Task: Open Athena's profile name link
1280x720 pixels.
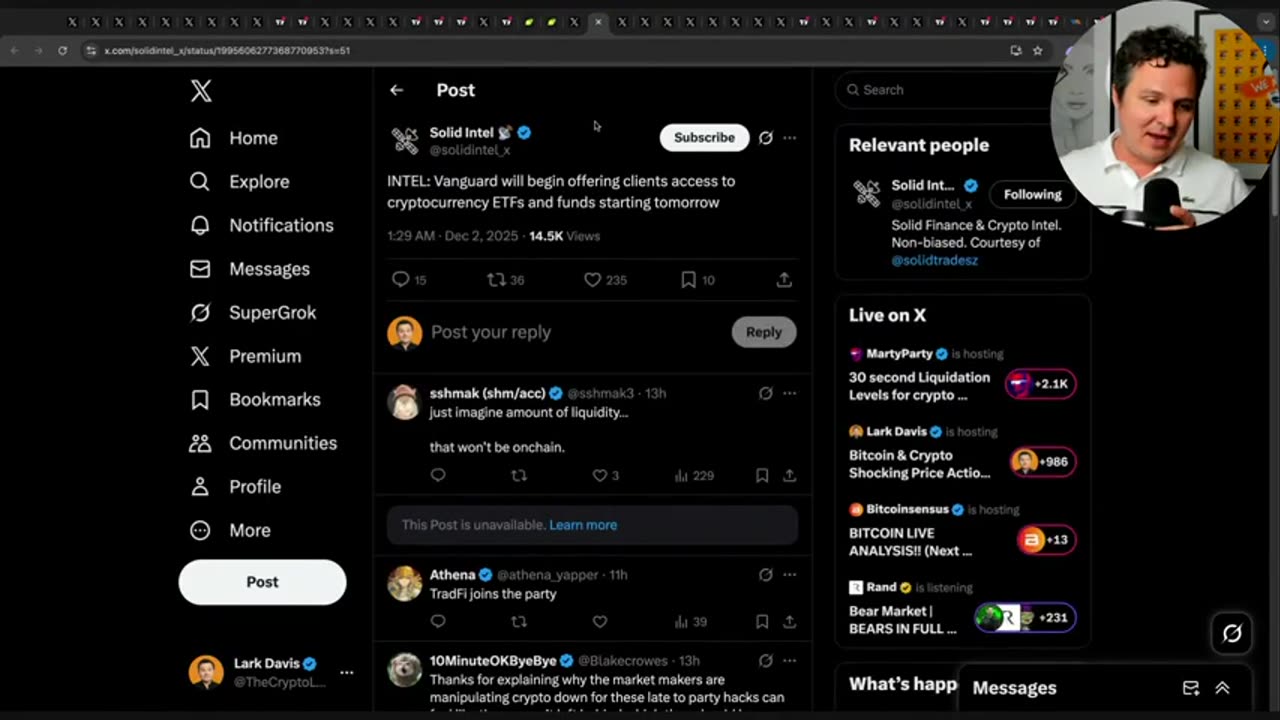Action: [x=453, y=575]
